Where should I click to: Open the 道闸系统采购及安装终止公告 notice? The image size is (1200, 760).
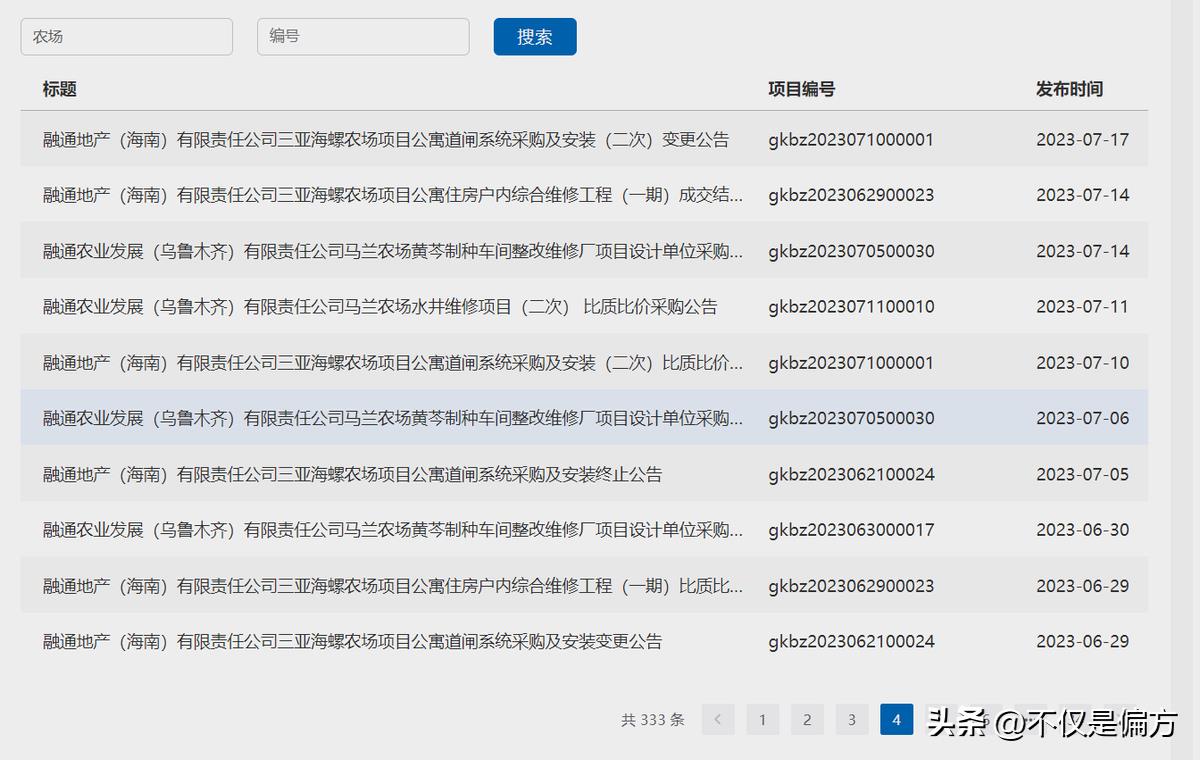[x=352, y=474]
